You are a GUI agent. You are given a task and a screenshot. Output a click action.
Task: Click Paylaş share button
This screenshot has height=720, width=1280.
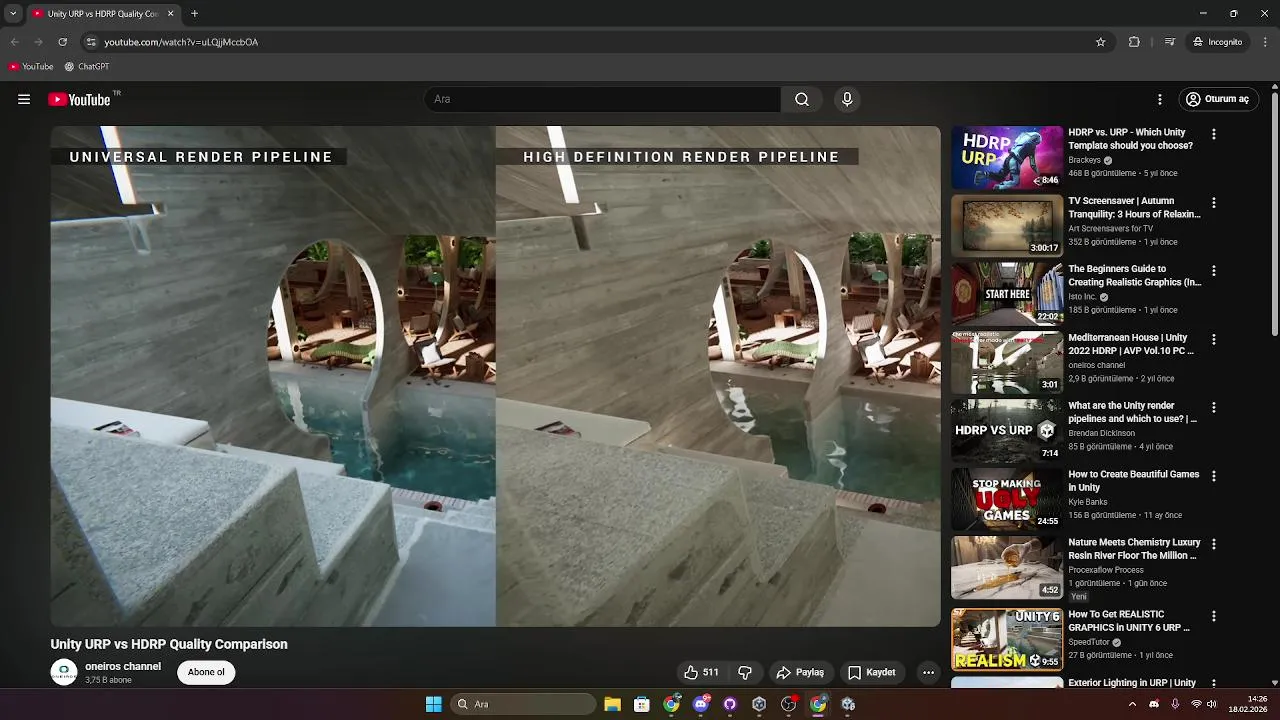tap(801, 672)
